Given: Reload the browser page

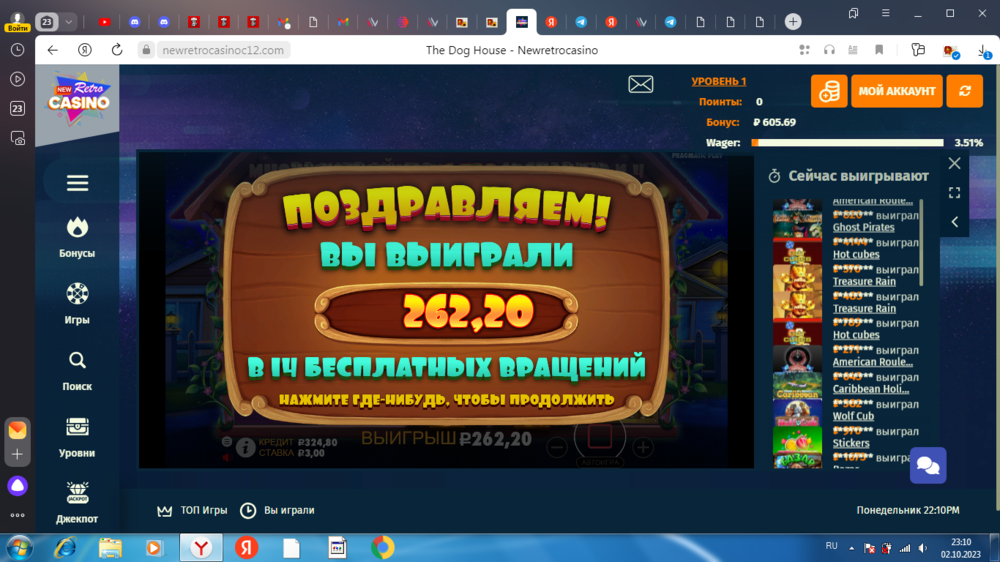Looking at the screenshot, I should [117, 50].
